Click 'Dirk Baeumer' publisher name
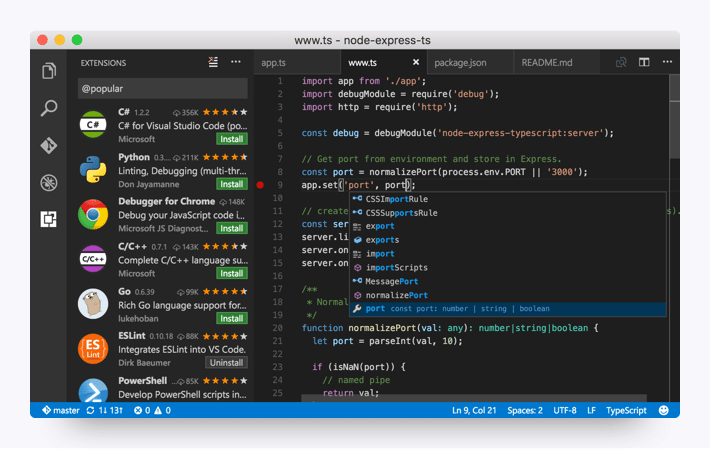Viewport: 710px width, 450px height. click(144, 363)
